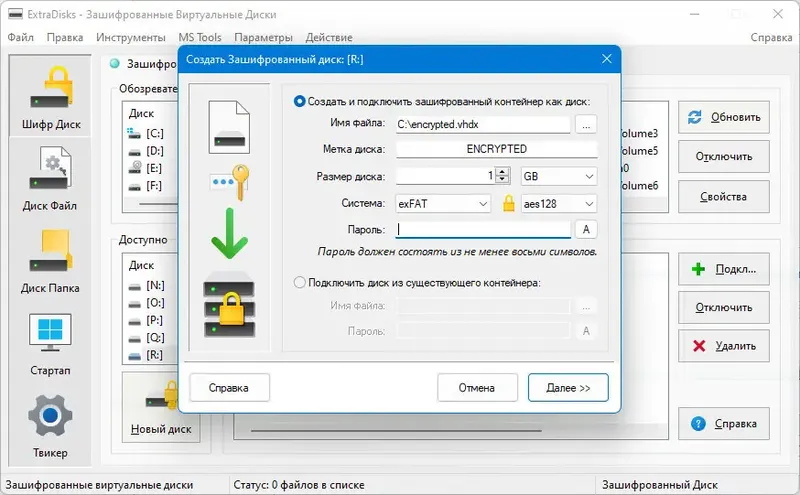Open the Инструменты menu
Viewport: 800px width, 495px height.
coord(131,37)
